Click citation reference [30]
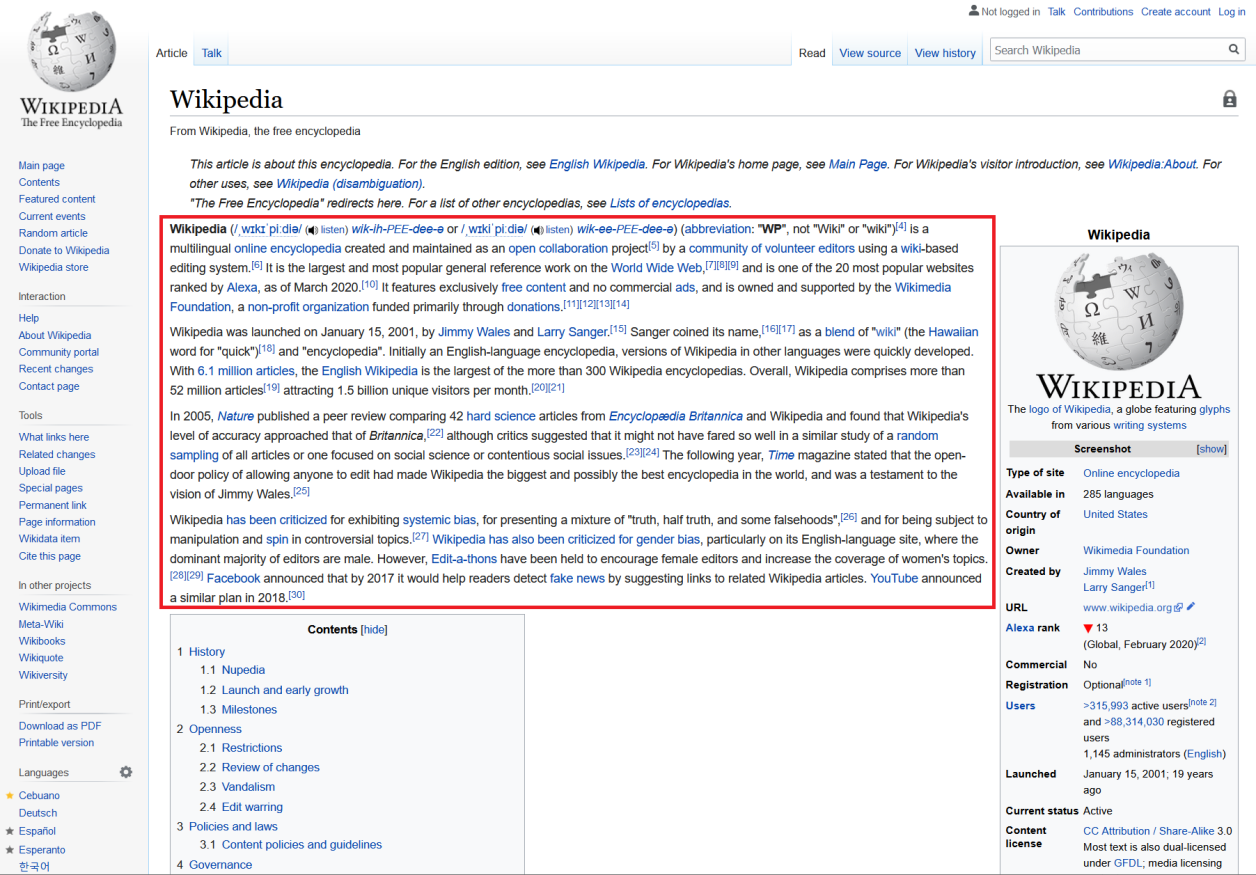Viewport: 1256px width, 875px height. point(296,595)
